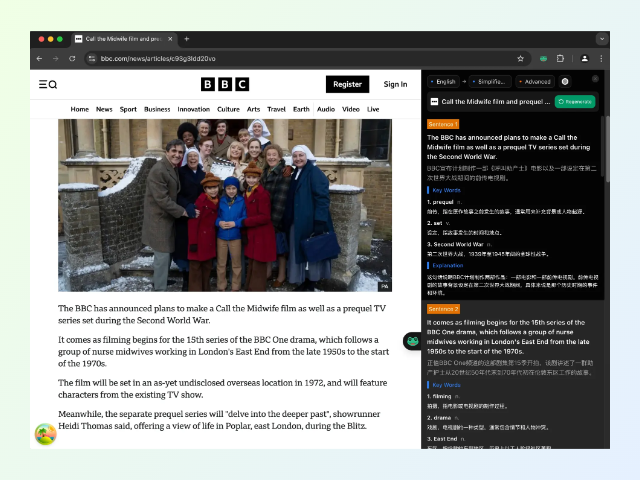Viewport: 640px width, 480px height.
Task: Close the Call the Midwife tab
Action: (x=170, y=39)
